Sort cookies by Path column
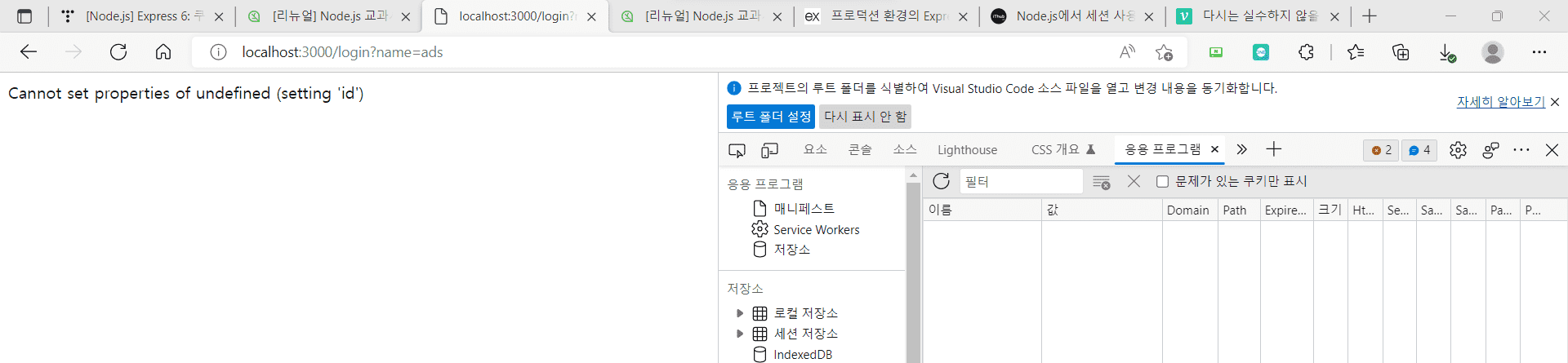Screen dimensions: 1568x363 pyautogui.click(x=1239, y=210)
